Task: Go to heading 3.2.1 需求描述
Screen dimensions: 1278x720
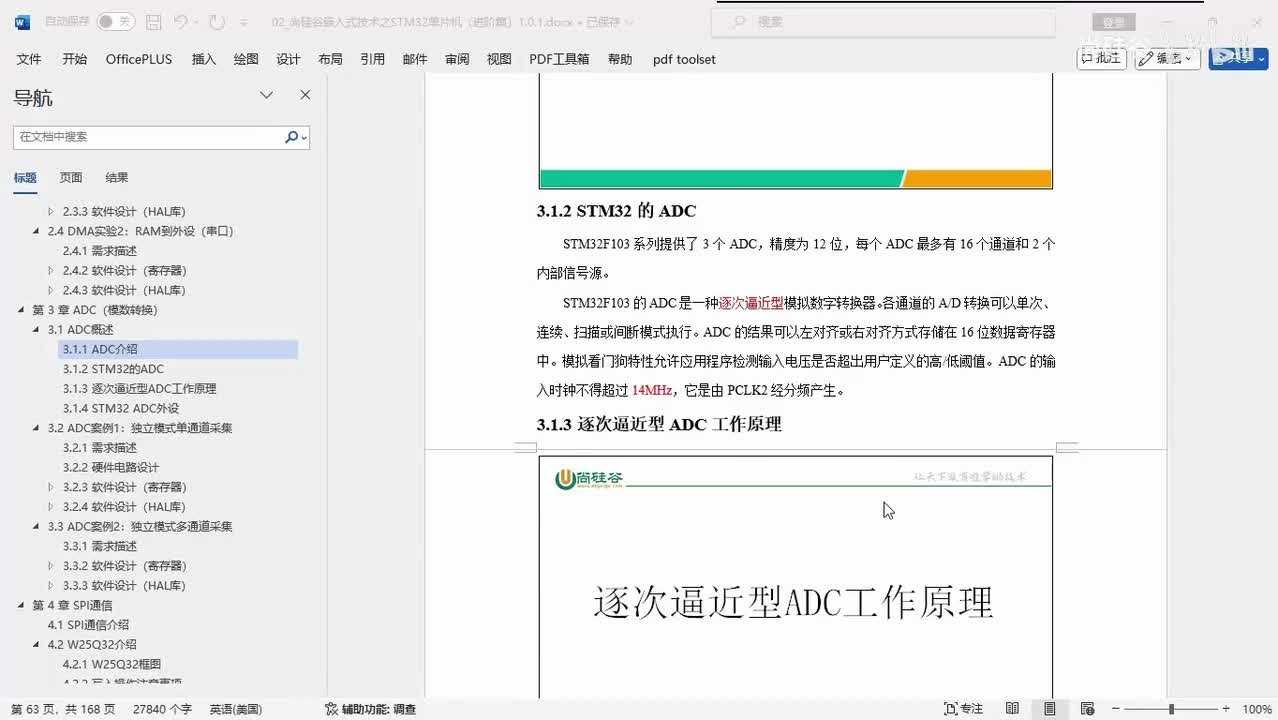Action: click(x=100, y=448)
